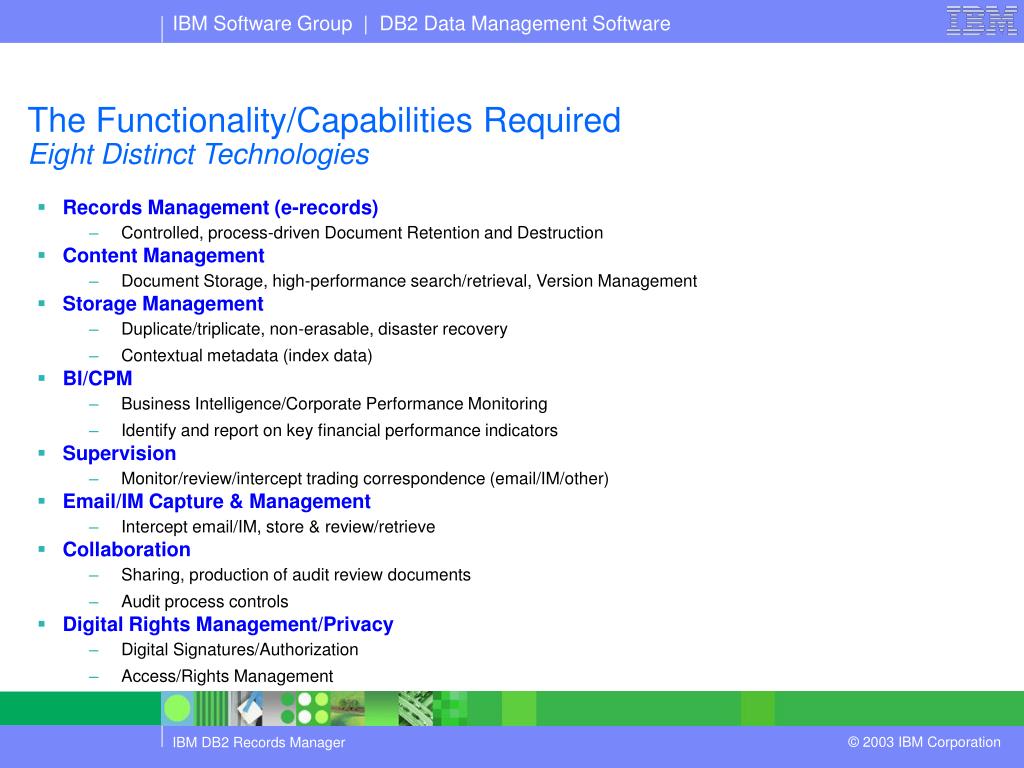The image size is (1024, 768).
Task: Select 'Monitor/review/intercept trading correspondence' line
Action: pyautogui.click(x=365, y=479)
